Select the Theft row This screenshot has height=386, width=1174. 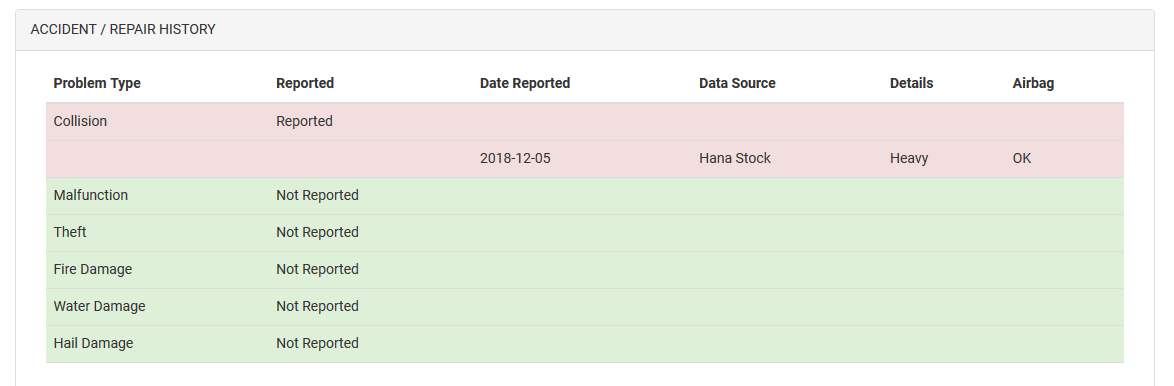(x=585, y=233)
